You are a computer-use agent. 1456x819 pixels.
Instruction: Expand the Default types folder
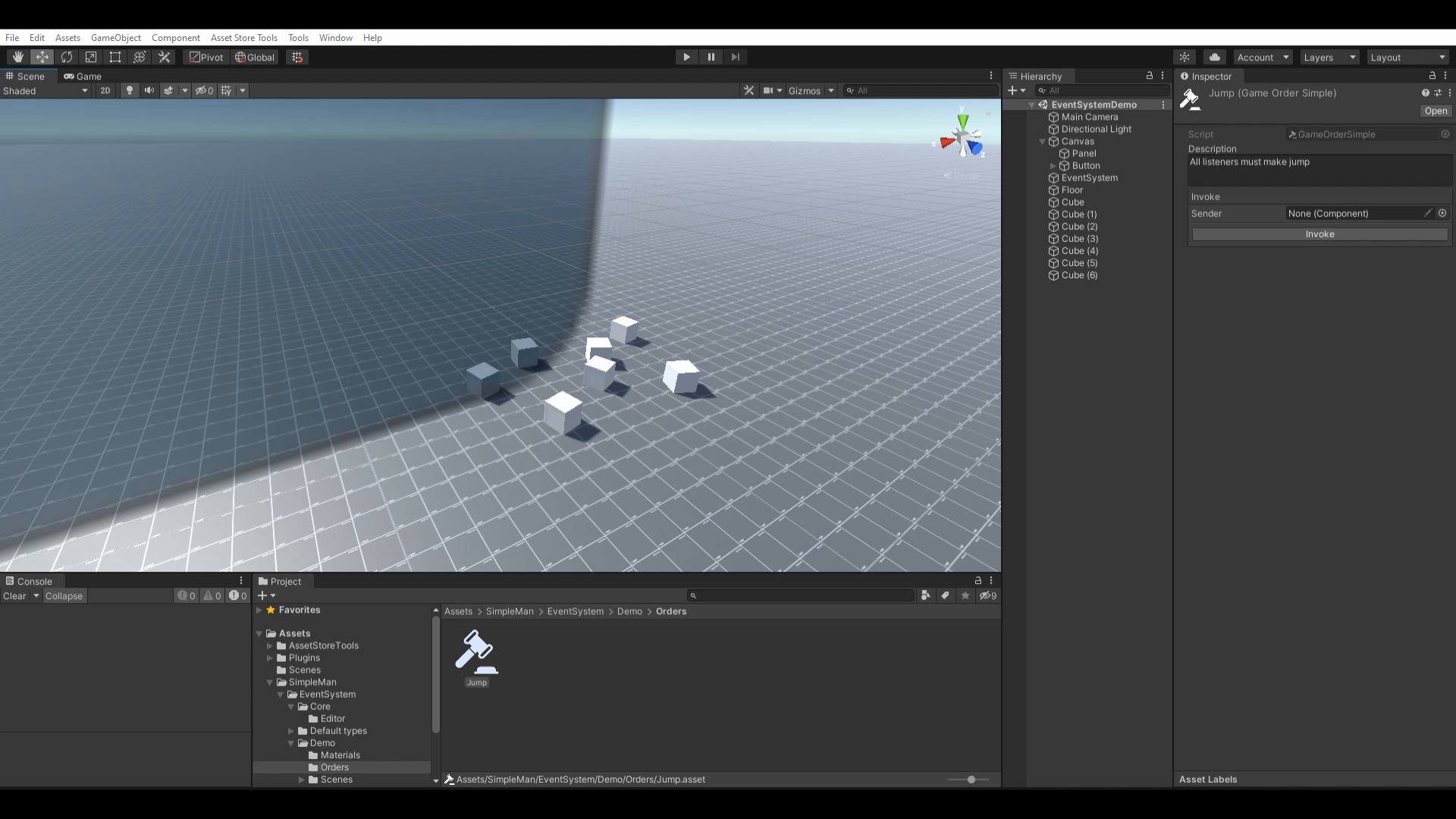tap(290, 730)
